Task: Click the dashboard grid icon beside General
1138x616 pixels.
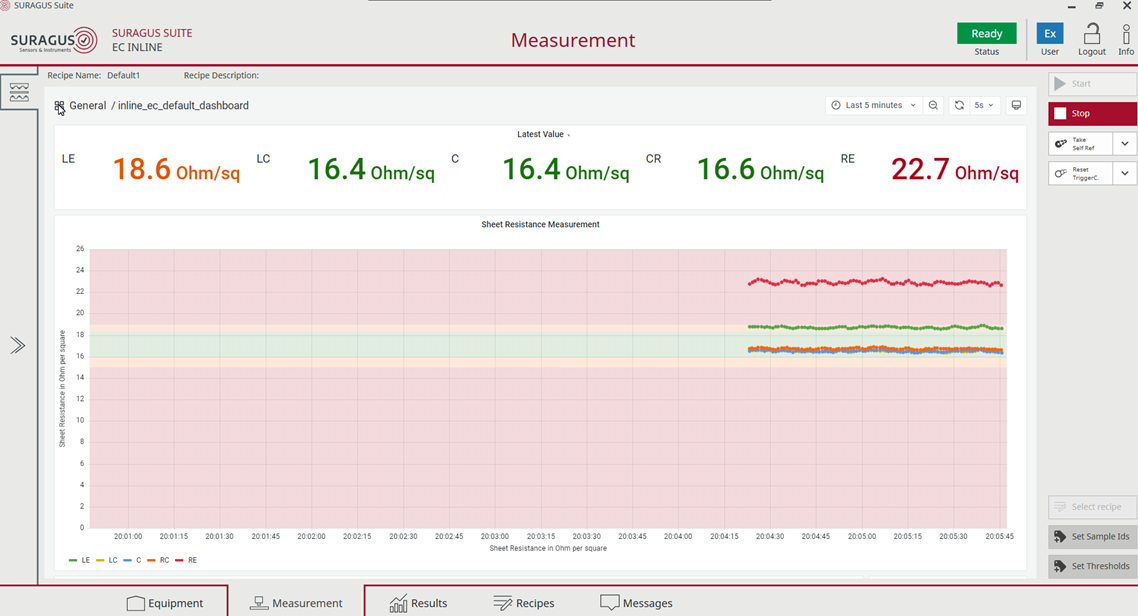Action: point(60,106)
